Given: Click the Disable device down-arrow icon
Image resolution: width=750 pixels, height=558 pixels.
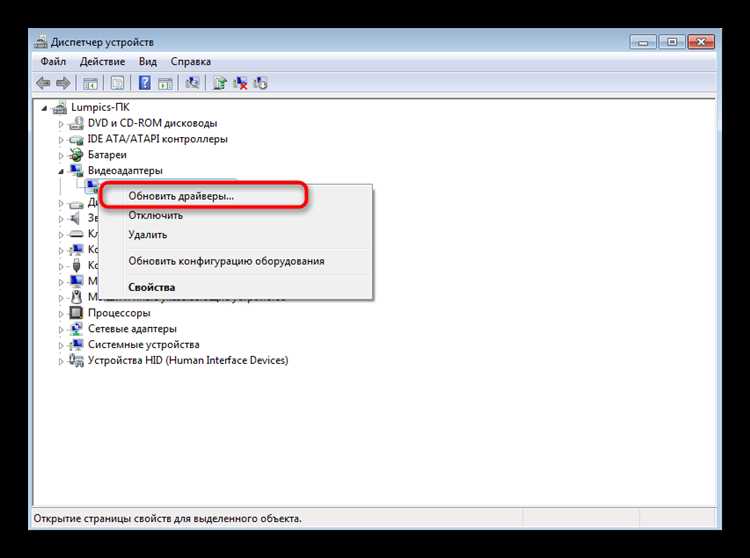Looking at the screenshot, I should [261, 83].
